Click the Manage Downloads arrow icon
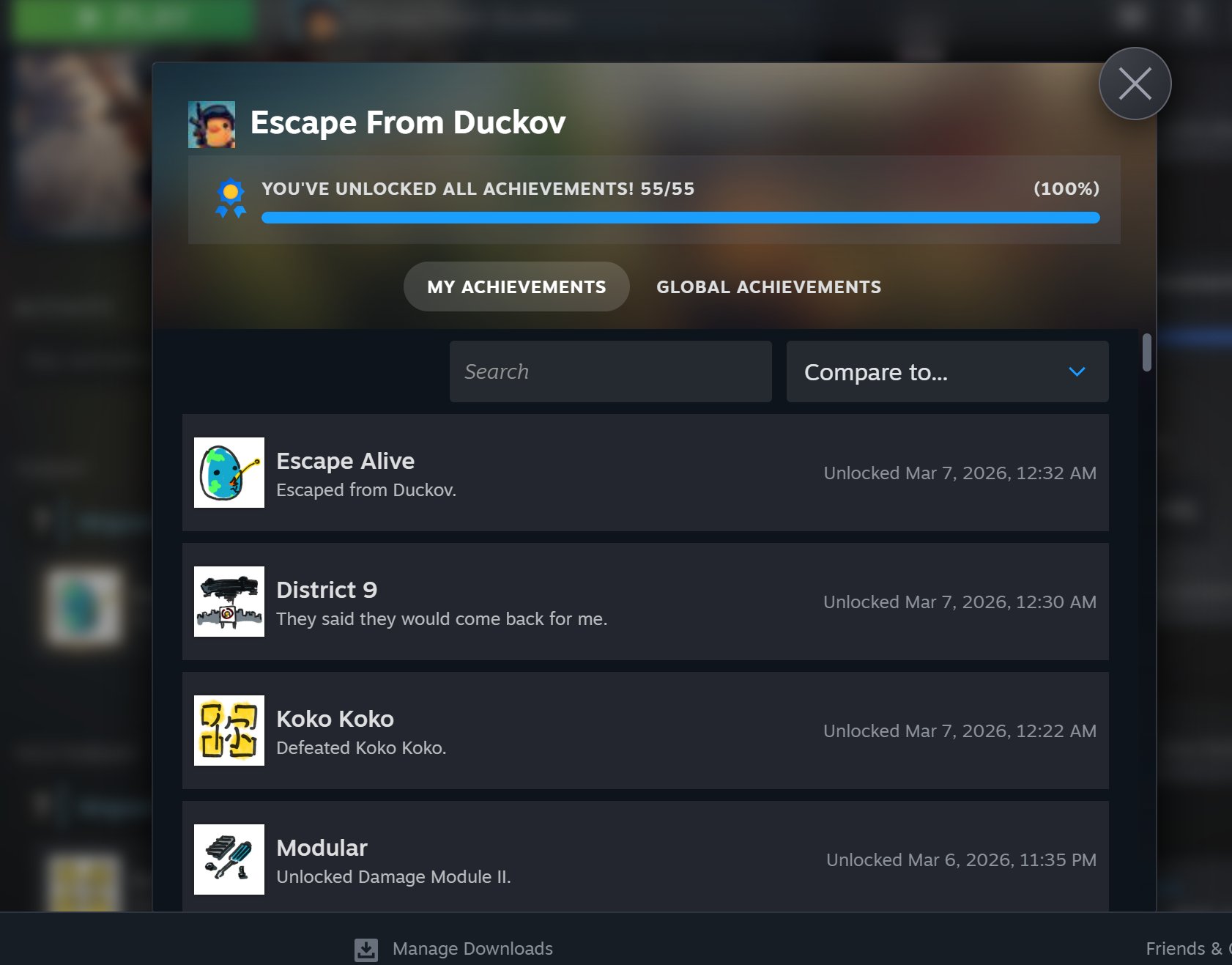Viewport: 1232px width, 965px height. (x=366, y=949)
